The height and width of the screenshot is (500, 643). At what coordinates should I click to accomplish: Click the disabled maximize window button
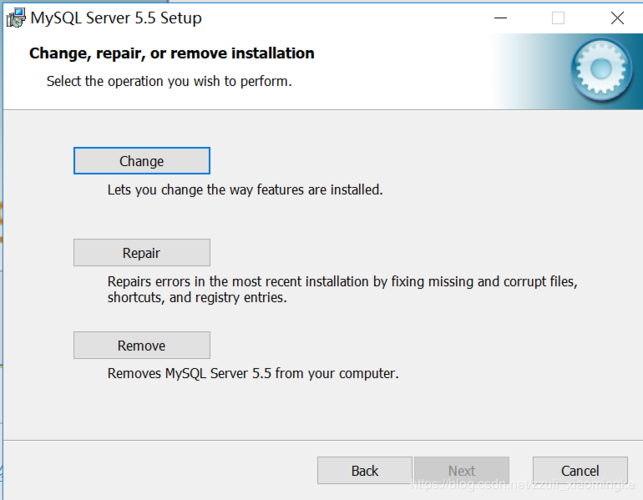coord(558,18)
